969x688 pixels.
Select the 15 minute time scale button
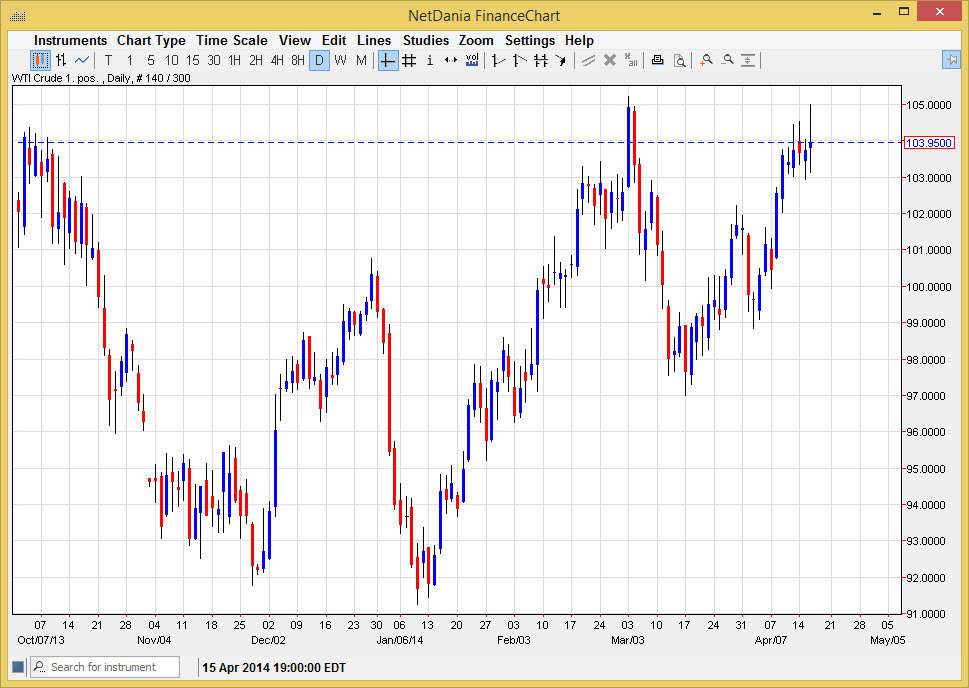click(192, 61)
